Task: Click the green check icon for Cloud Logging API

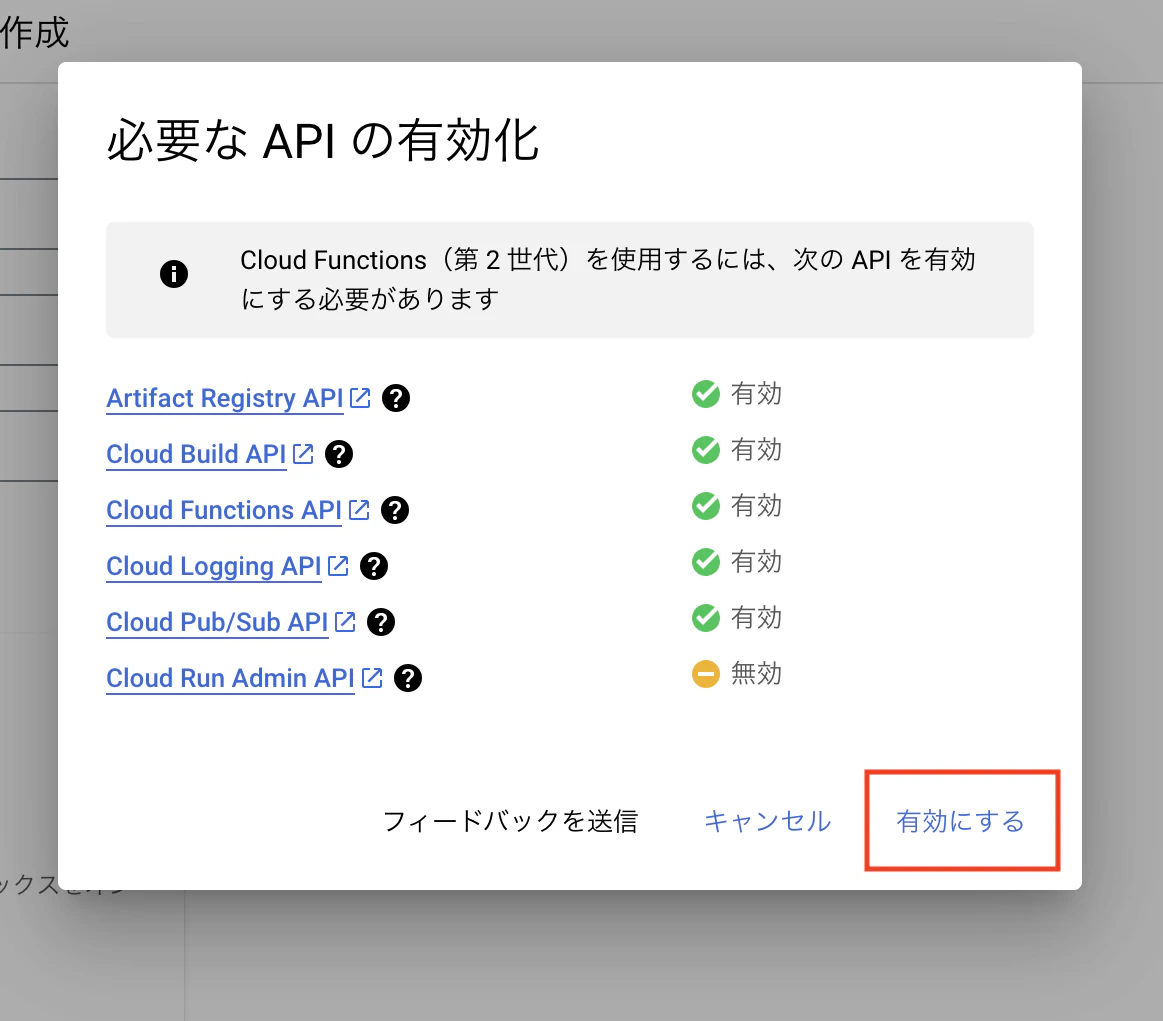Action: 706,561
